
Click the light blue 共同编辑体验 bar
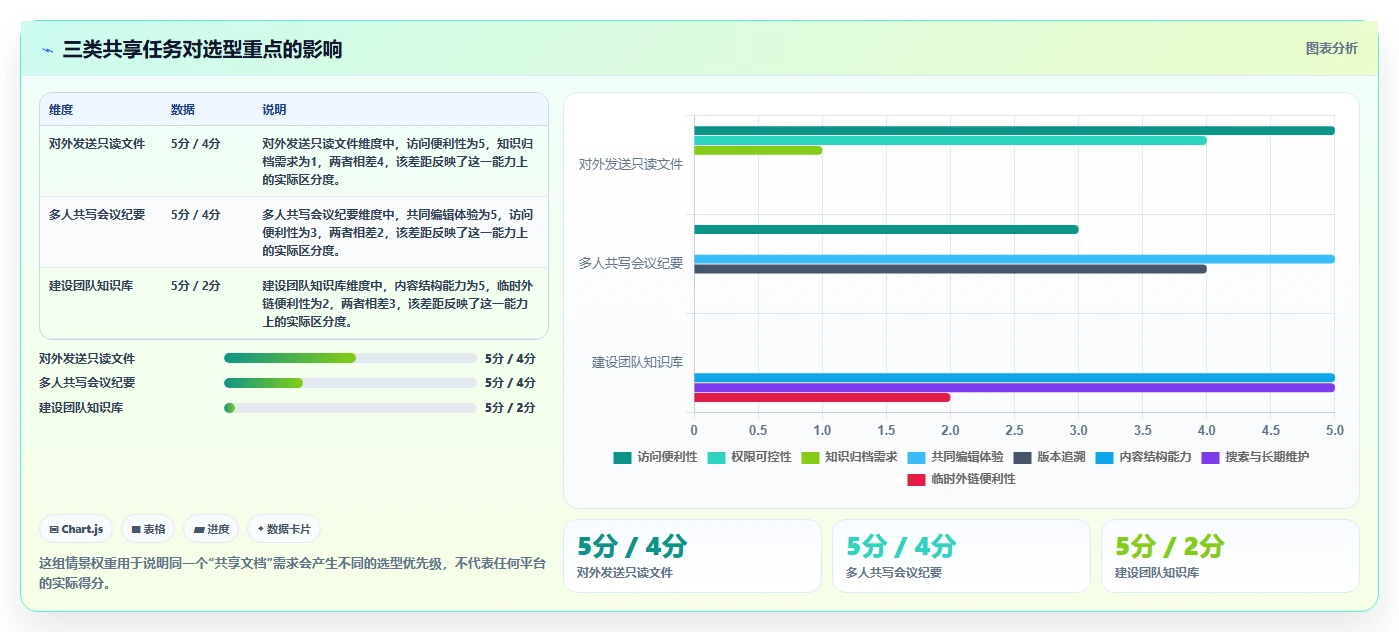pyautogui.click(x=1014, y=259)
